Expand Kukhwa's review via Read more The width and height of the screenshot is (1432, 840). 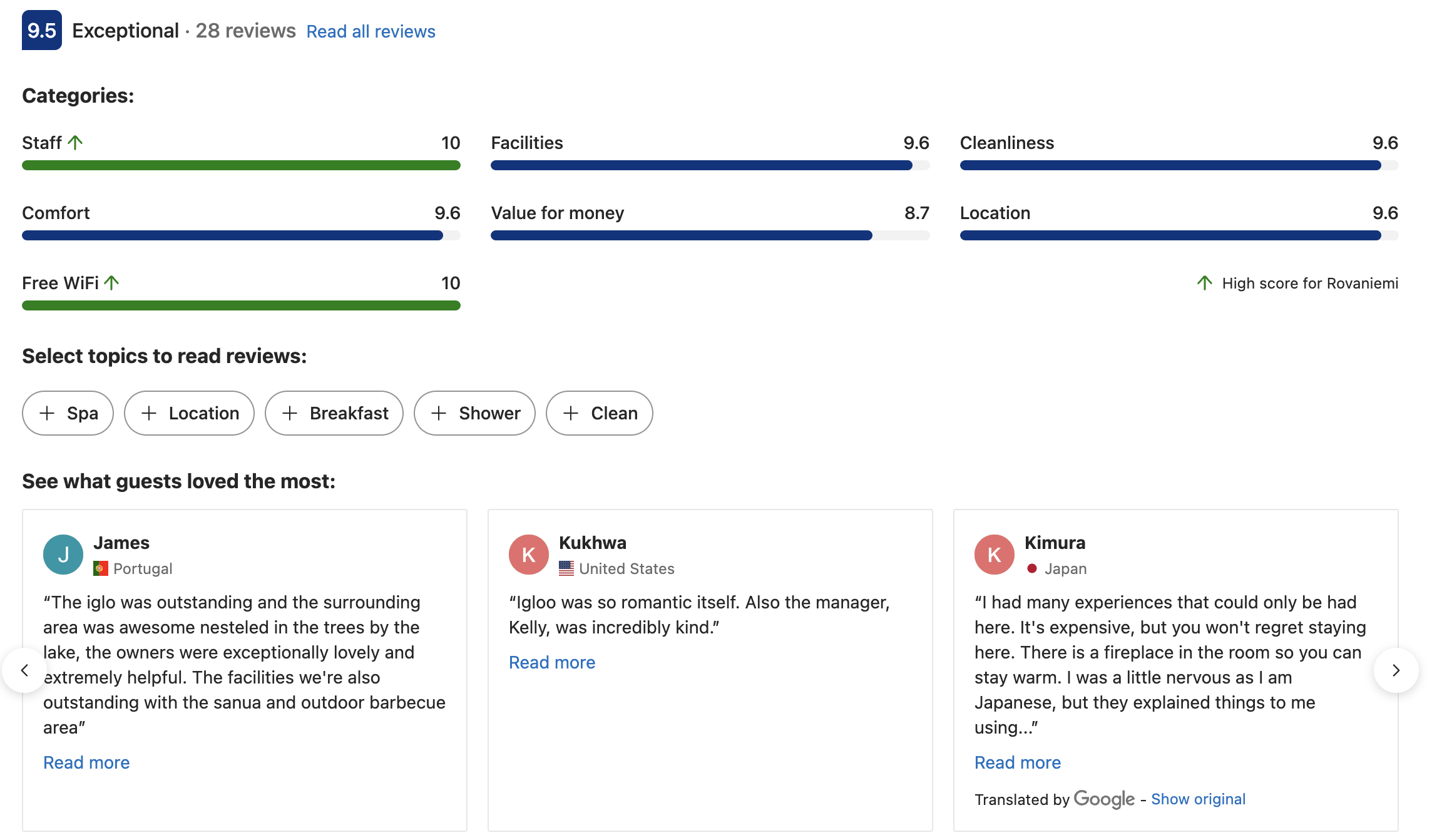[552, 662]
